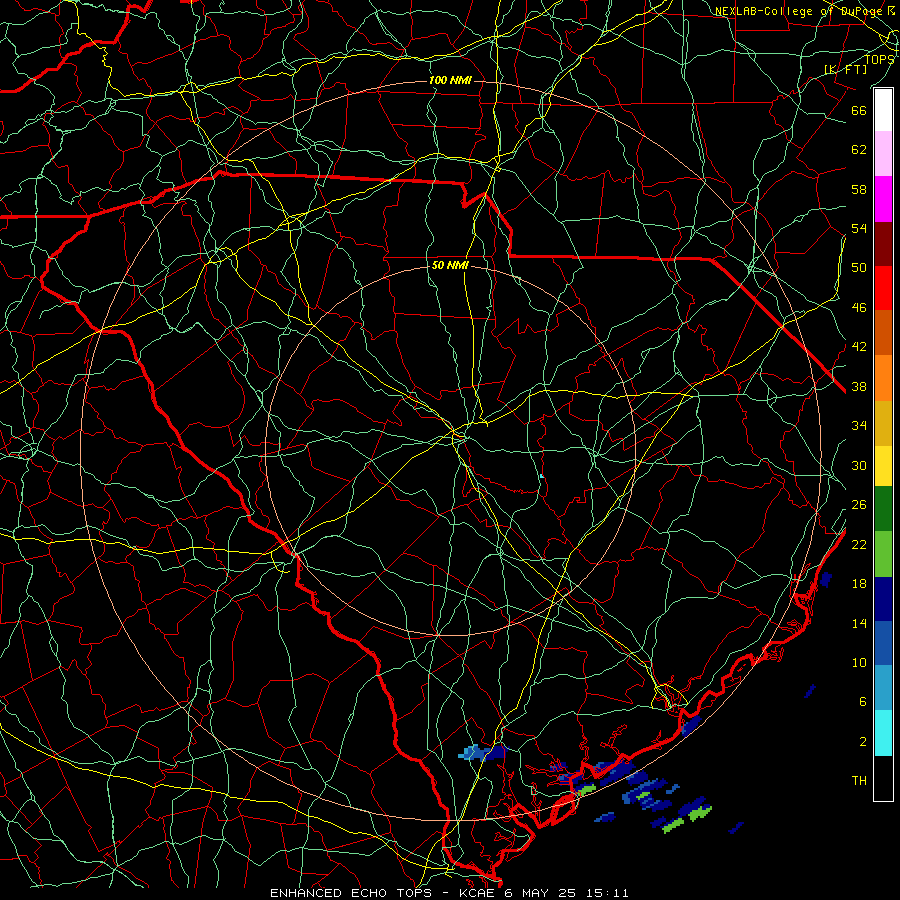
Task: Click the tiny cyan echo near radar center
Action: coord(542,476)
